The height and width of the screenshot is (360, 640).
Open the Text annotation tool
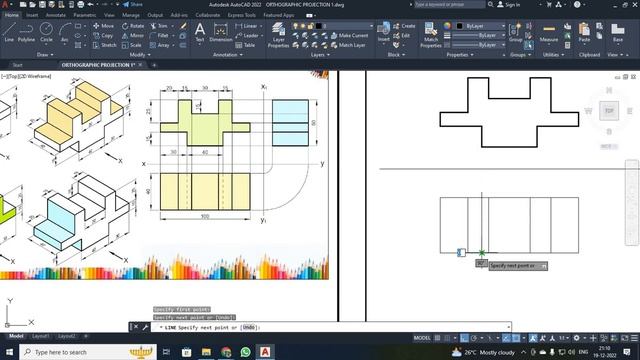tap(200, 32)
